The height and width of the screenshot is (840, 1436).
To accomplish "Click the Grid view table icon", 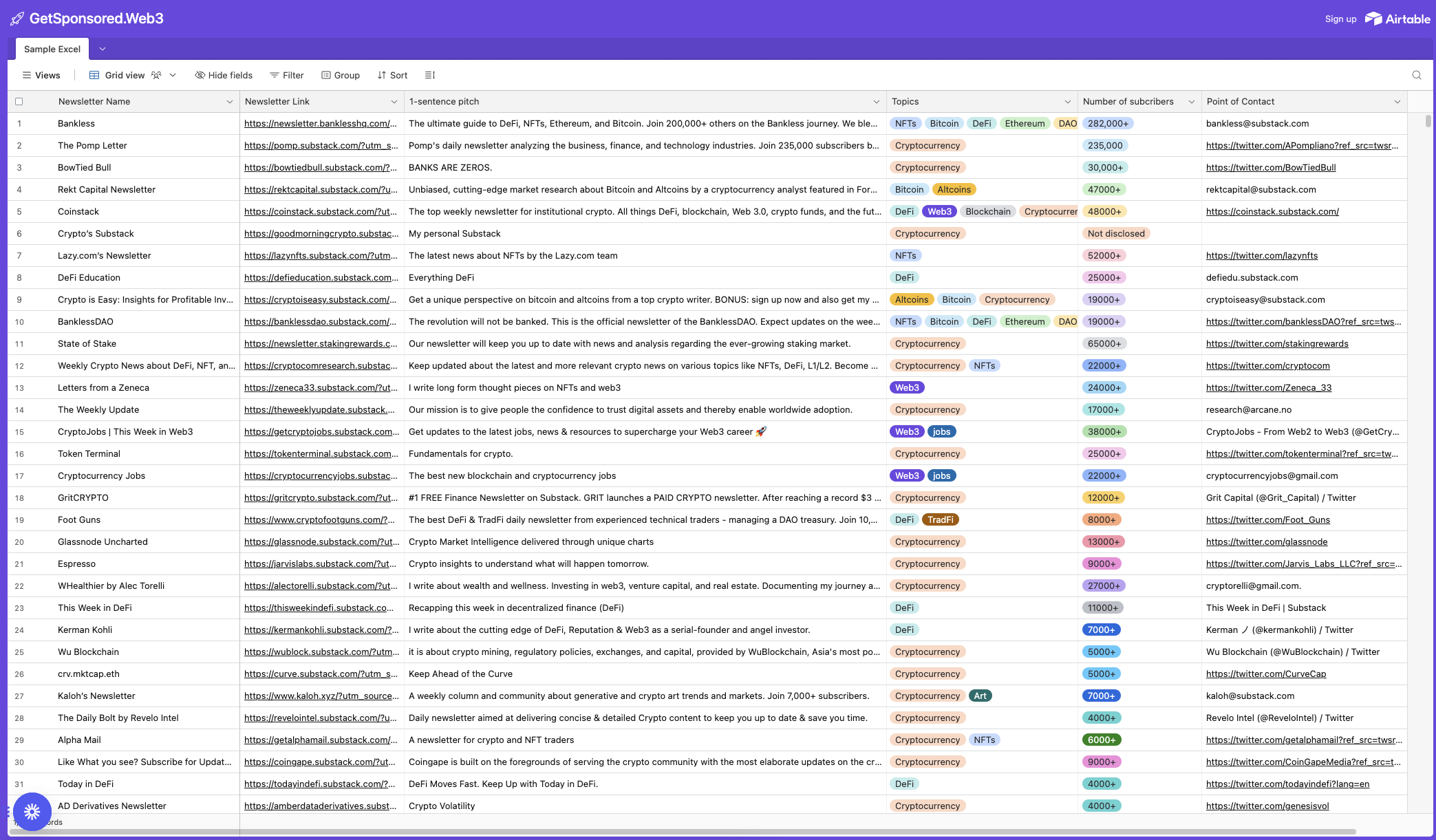I will [94, 75].
